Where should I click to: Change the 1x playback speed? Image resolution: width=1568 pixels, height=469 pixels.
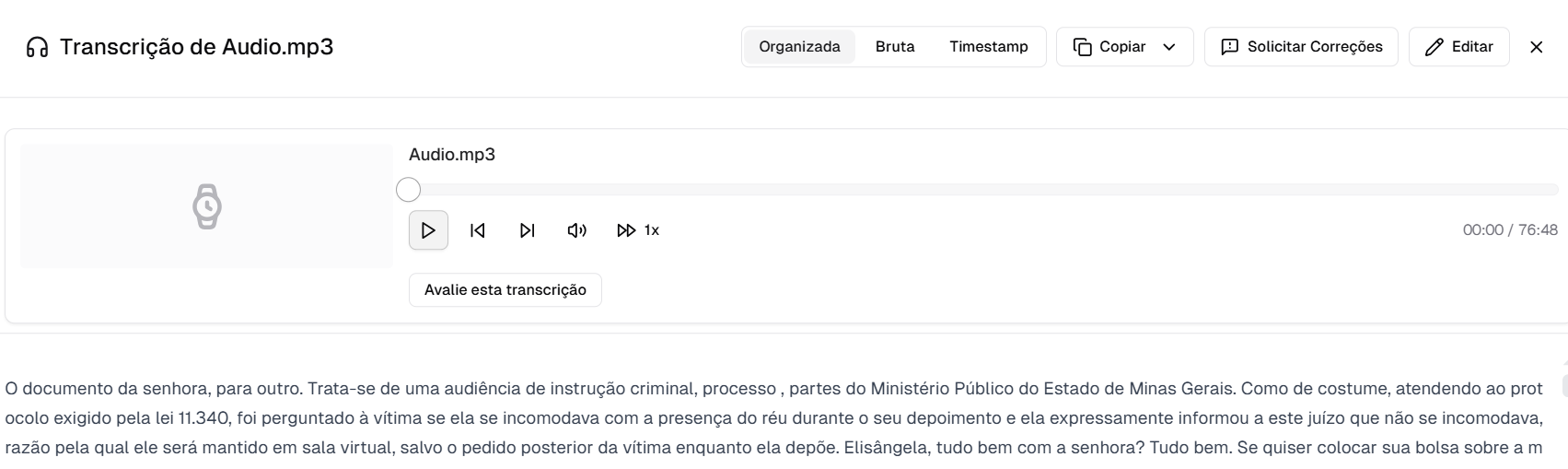638,230
